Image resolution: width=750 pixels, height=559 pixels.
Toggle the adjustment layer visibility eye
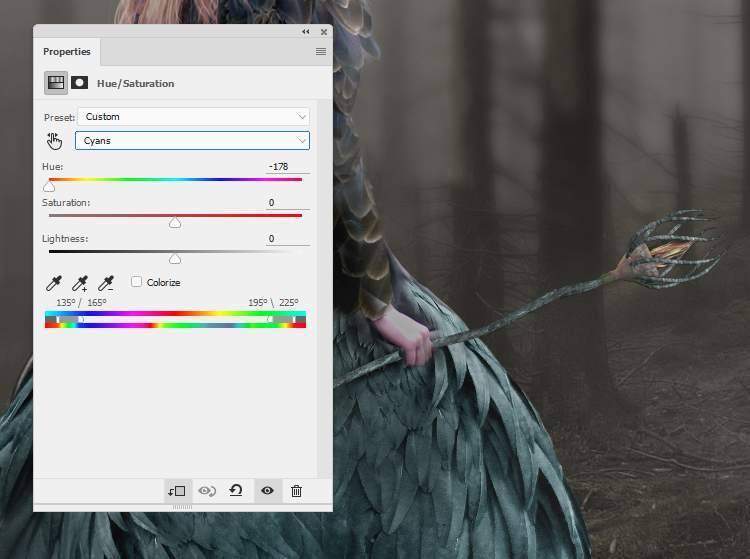coord(267,491)
